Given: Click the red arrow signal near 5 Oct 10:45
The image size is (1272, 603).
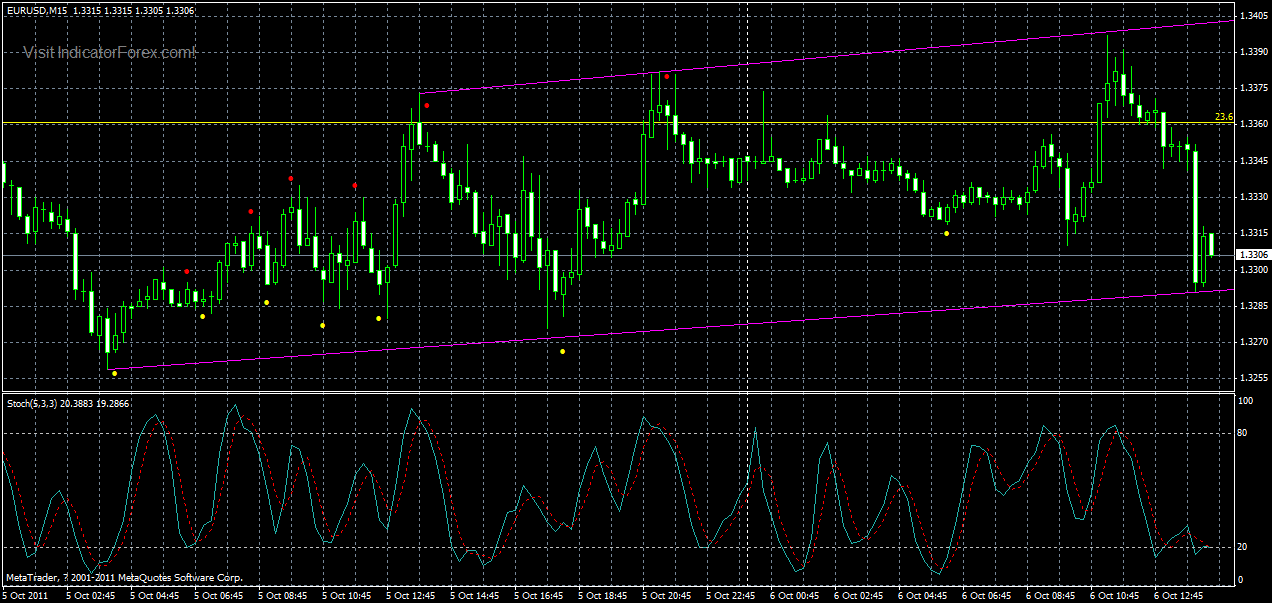Looking at the screenshot, I should (356, 185).
